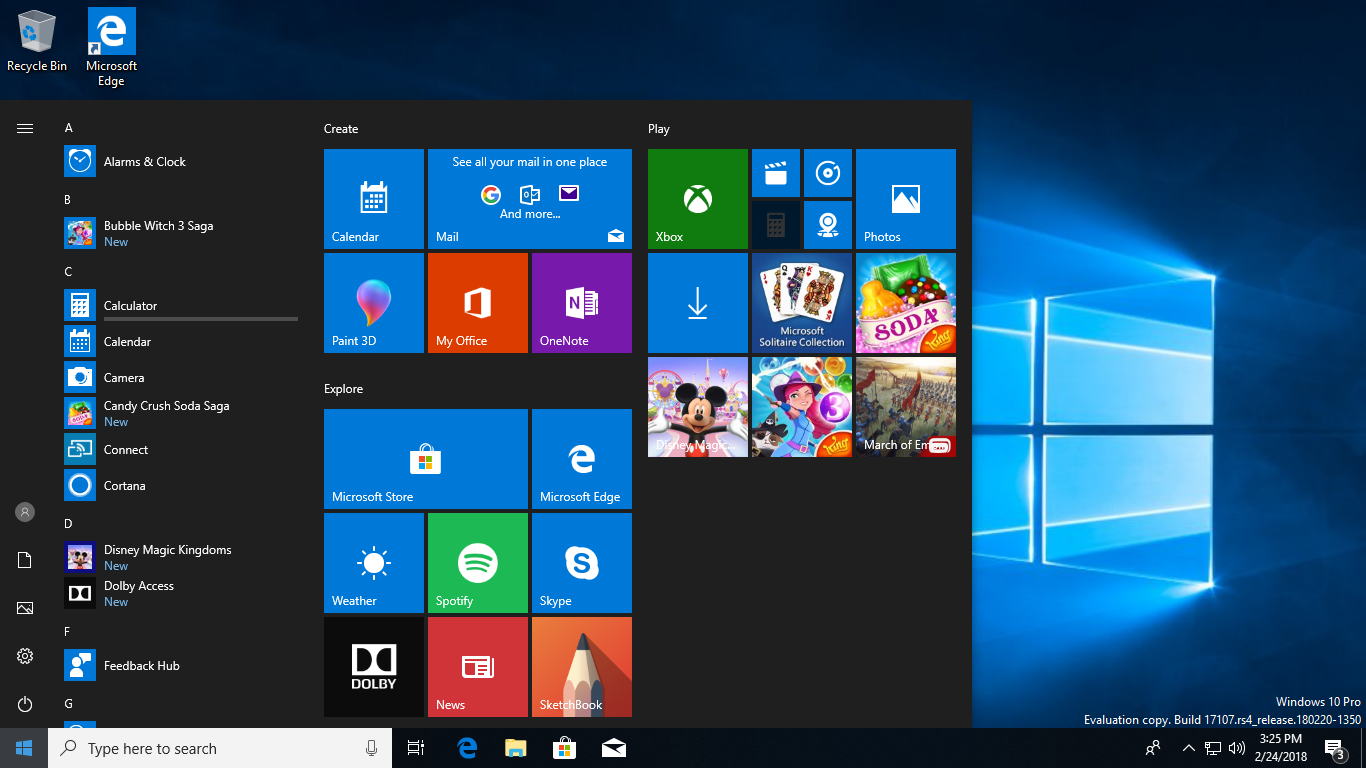
Task: Open Pictures from the Start sidebar
Action: [x=25, y=608]
